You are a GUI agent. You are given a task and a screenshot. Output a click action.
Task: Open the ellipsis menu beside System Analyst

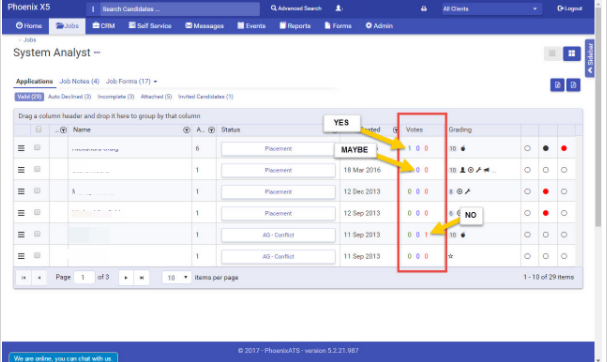[97, 52]
